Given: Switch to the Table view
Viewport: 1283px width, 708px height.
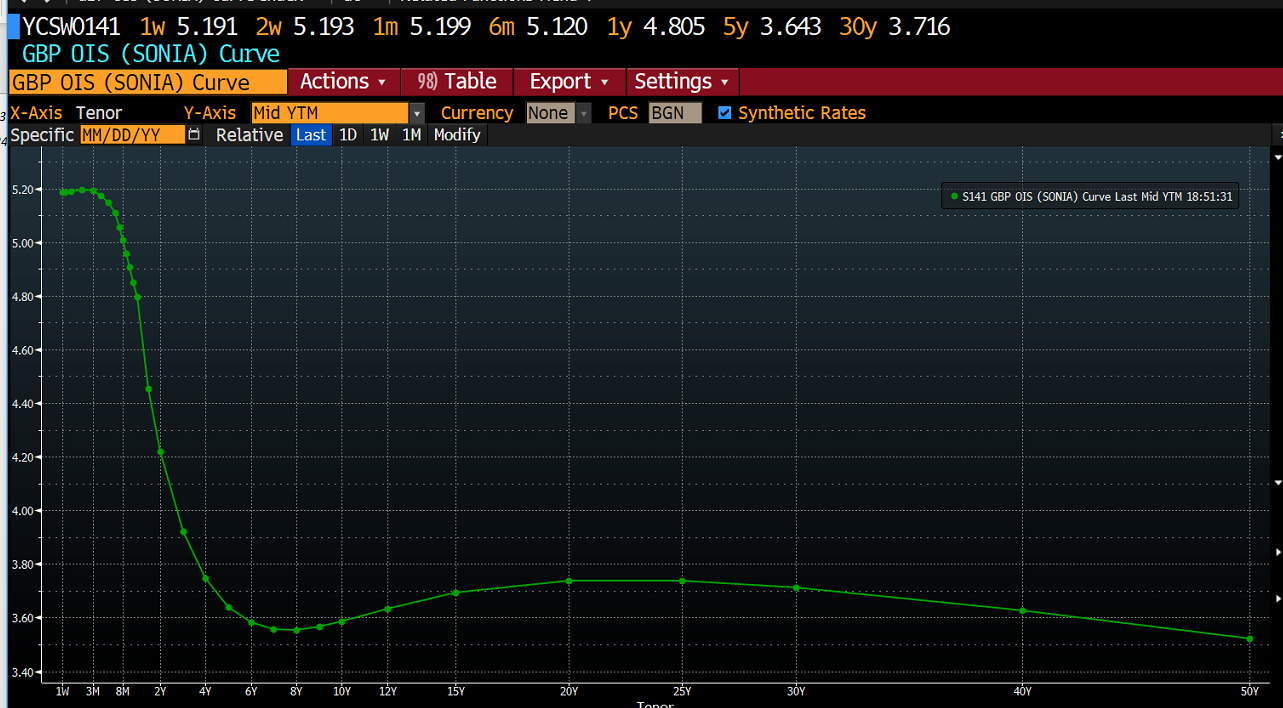Looking at the screenshot, I should click(457, 82).
